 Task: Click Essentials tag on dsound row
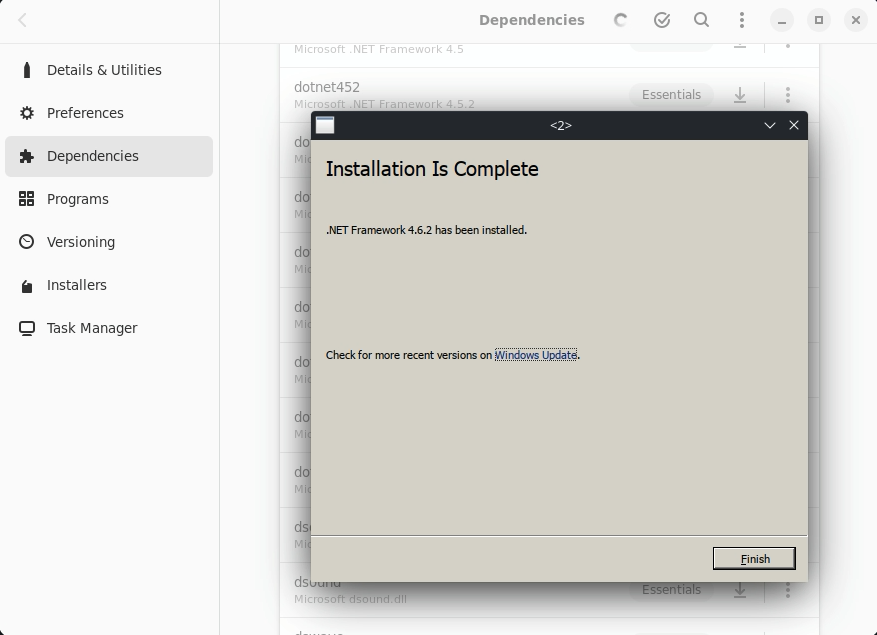pos(671,590)
